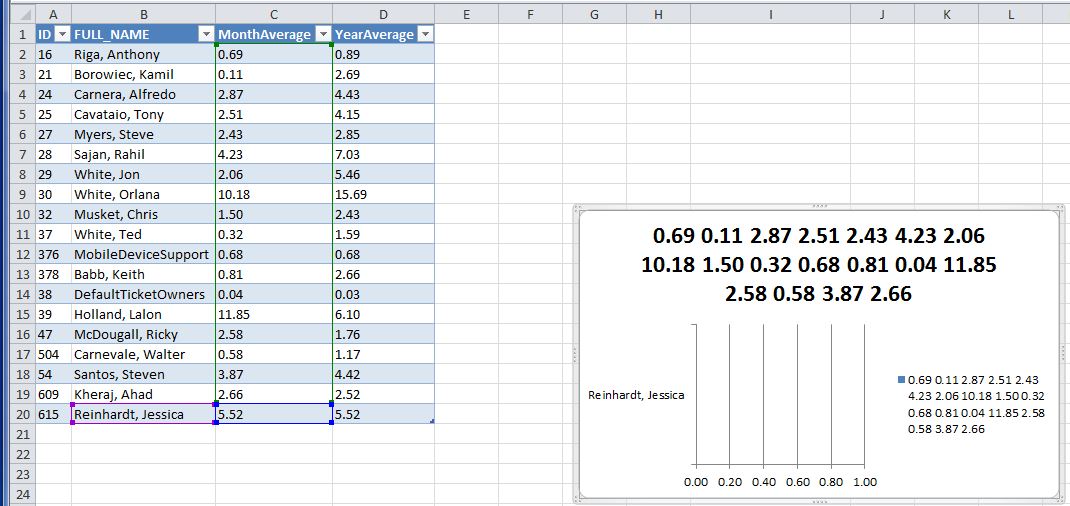Click cell with MobileDeviceSupport
Viewport: 1070px width, 506px height.
point(143,254)
